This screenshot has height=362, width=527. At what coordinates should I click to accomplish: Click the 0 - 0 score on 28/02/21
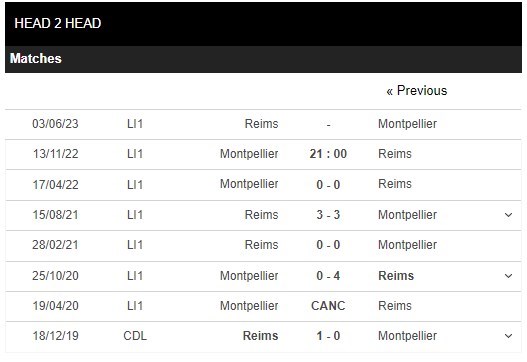pos(328,245)
